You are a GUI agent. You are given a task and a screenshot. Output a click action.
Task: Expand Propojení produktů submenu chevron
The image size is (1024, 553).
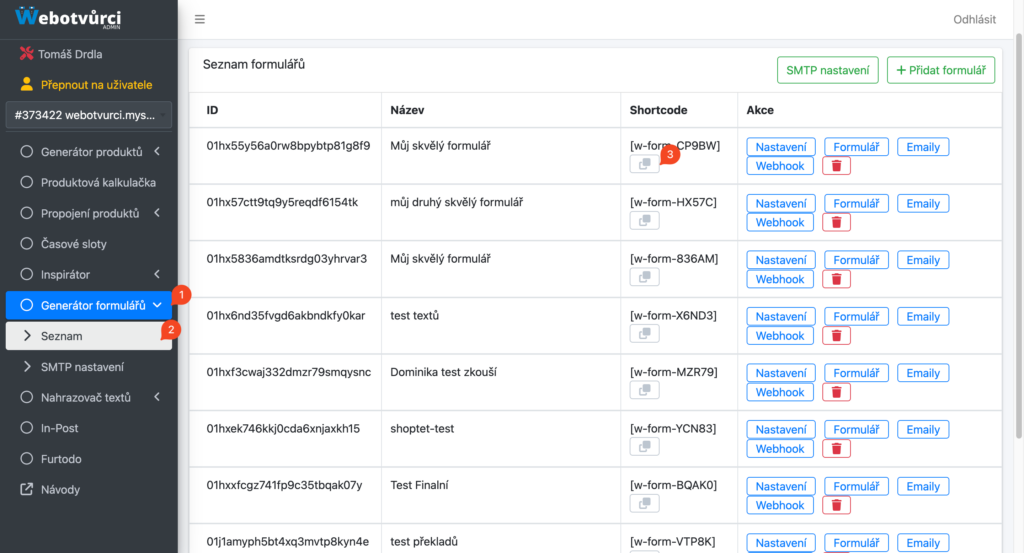point(157,213)
